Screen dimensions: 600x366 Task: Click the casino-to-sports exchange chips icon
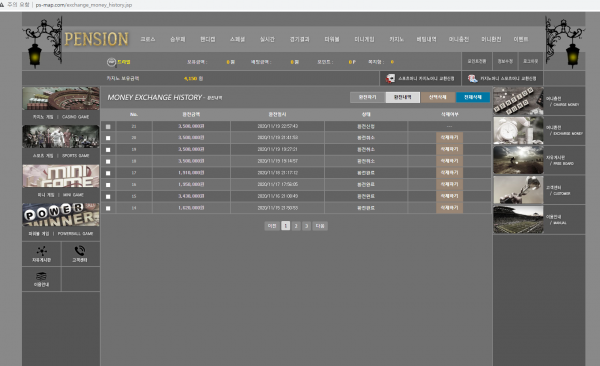tap(473, 78)
